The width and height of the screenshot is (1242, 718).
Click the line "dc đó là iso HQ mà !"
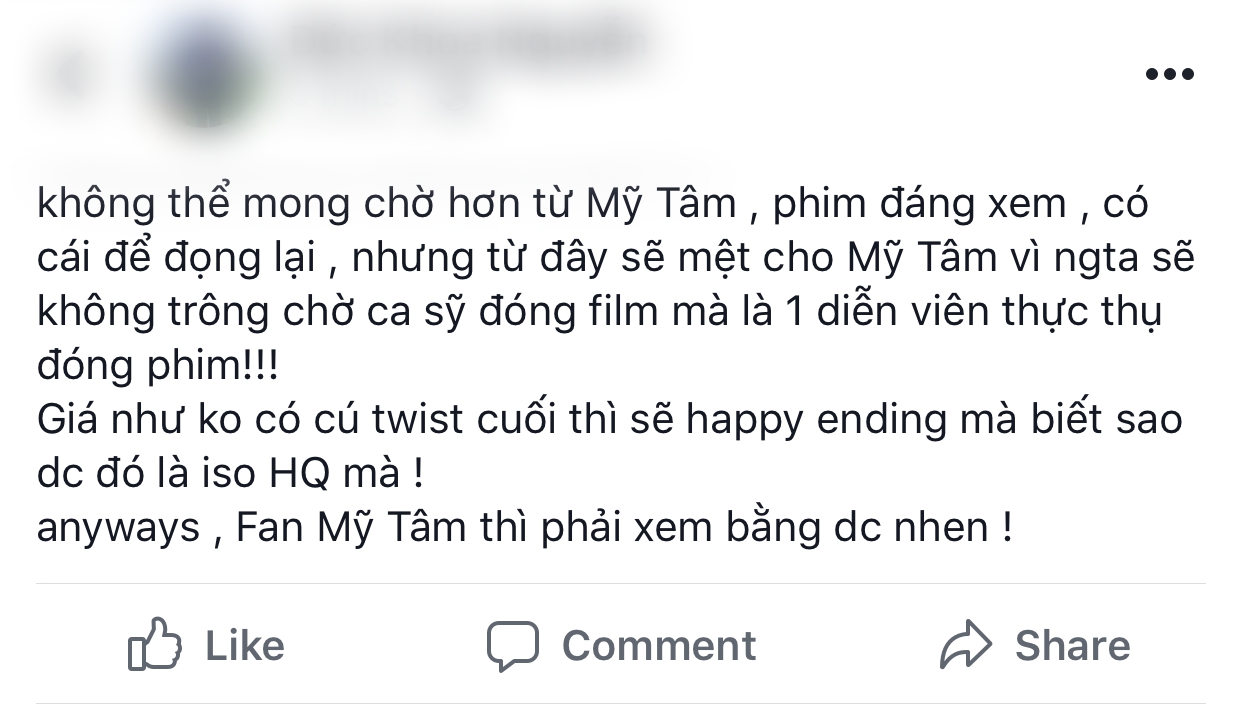click(230, 474)
